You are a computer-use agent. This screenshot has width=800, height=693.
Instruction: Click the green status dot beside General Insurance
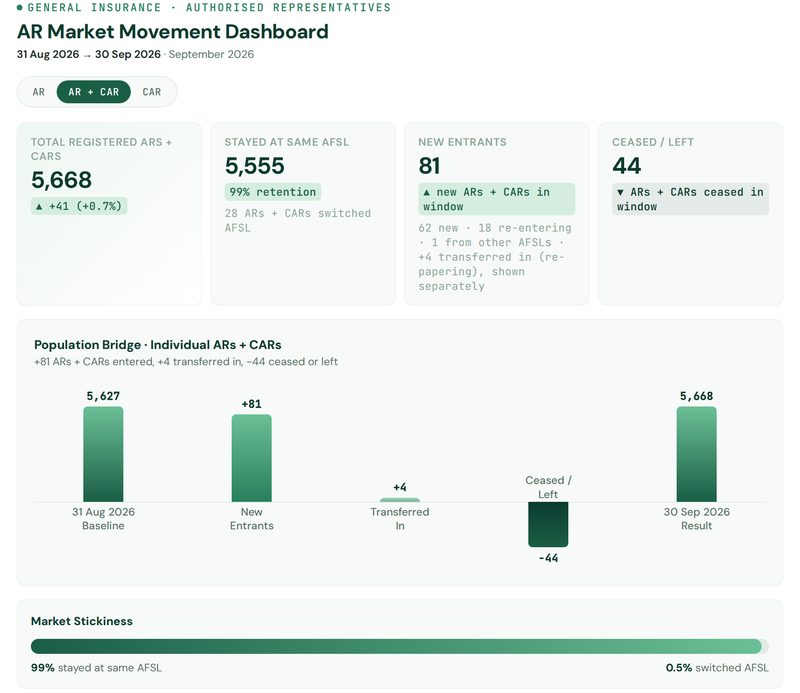tap(19, 8)
